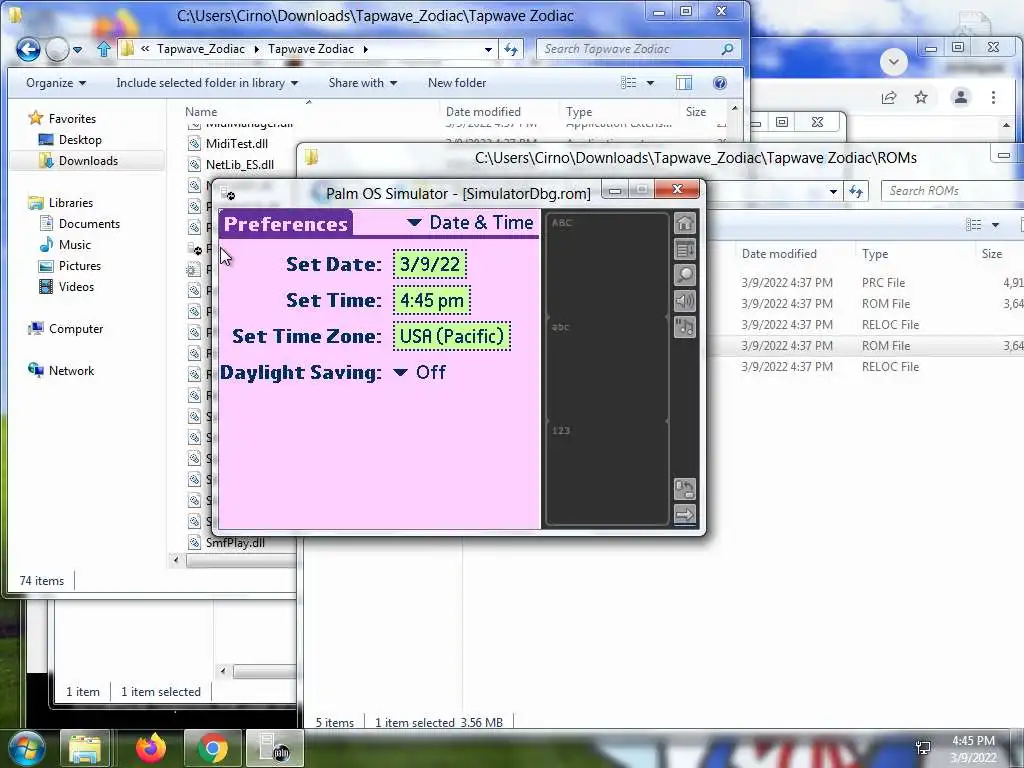Go back in Tapwave Zodiac explorer window
Viewport: 1024px width, 768px height.
[x=28, y=49]
